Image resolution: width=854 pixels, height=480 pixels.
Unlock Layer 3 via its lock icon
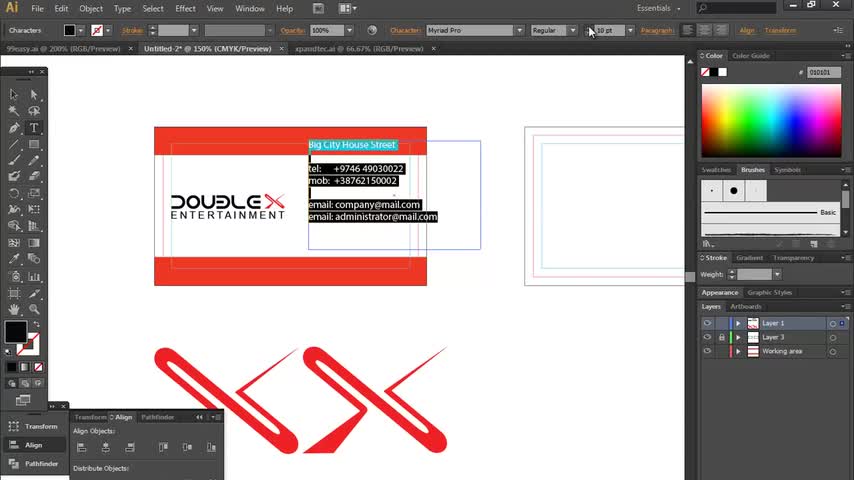pyautogui.click(x=722, y=337)
